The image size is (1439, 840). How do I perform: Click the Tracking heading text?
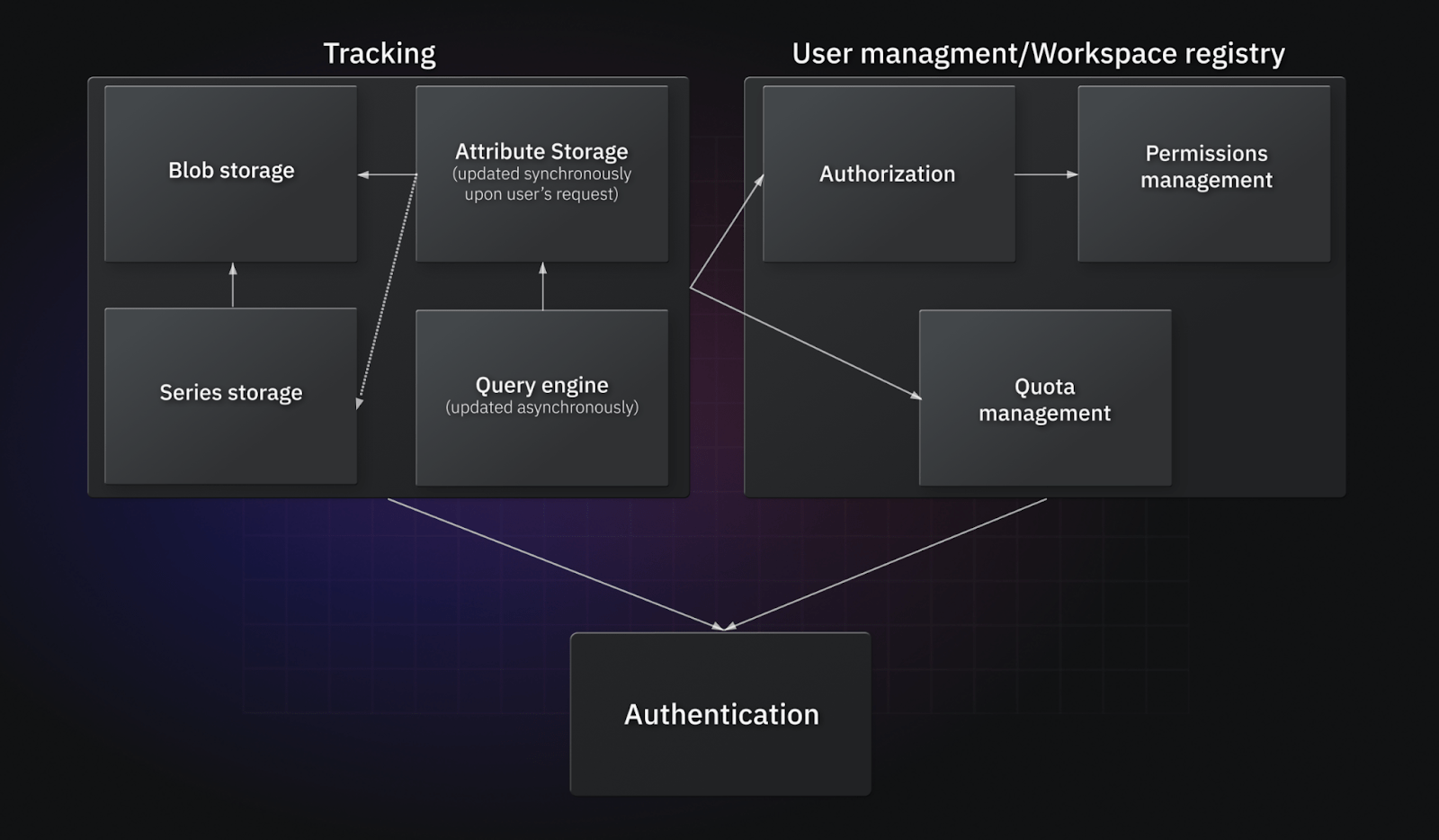(x=379, y=52)
